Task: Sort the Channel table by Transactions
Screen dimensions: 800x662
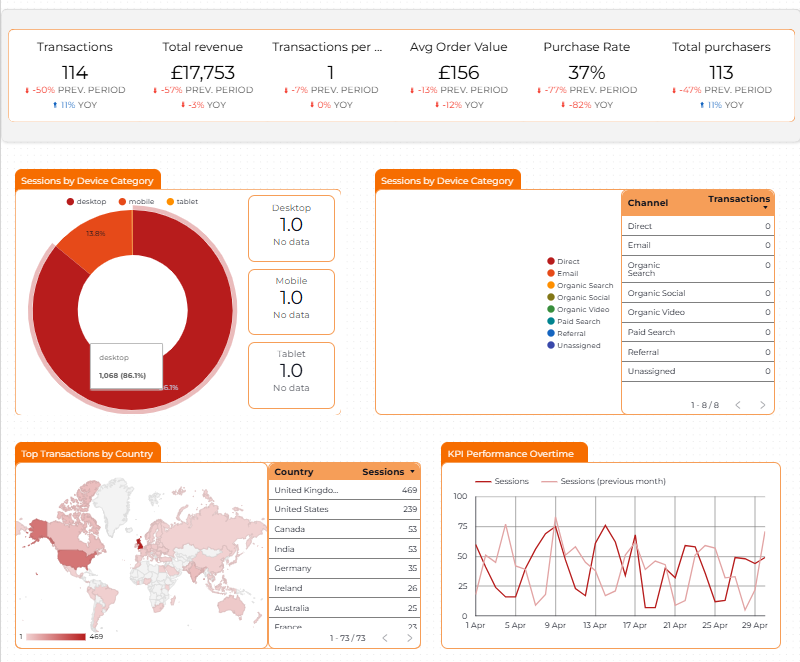Action: point(739,199)
